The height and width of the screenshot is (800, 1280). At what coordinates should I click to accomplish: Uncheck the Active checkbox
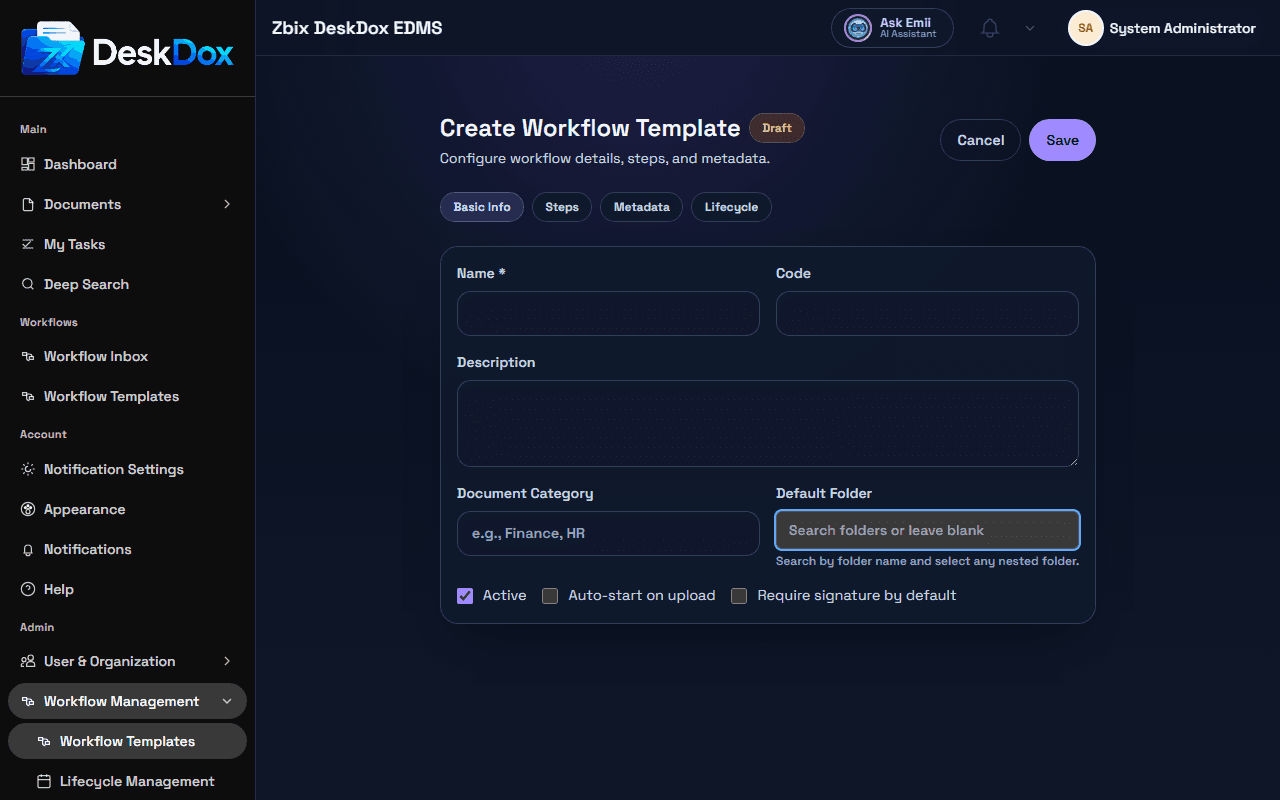[x=465, y=596]
